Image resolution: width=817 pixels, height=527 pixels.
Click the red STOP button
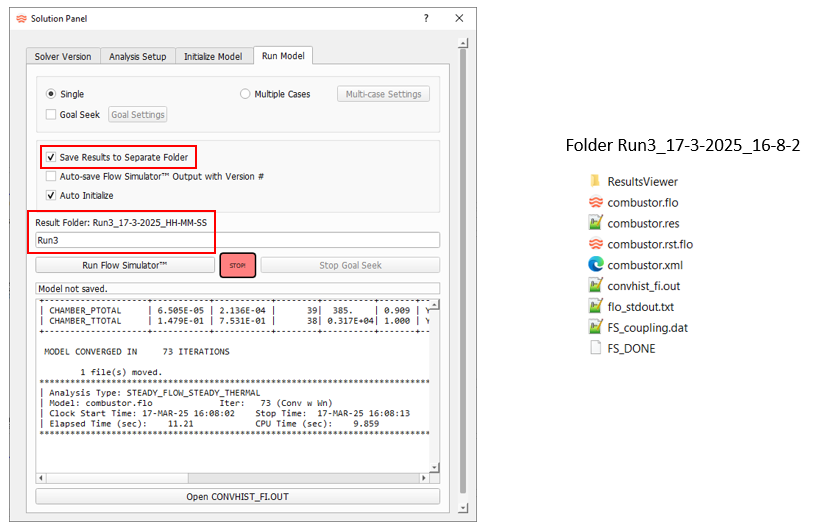pyautogui.click(x=238, y=265)
